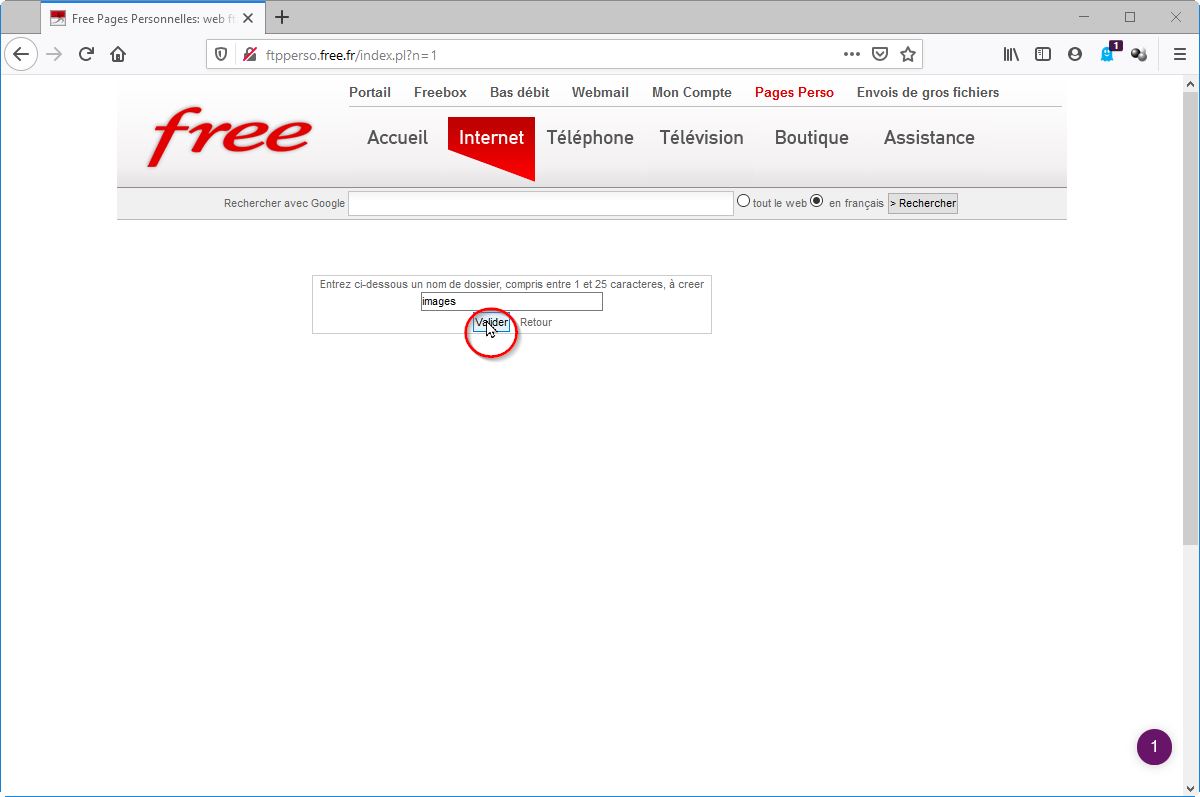The width and height of the screenshot is (1200, 797).
Task: Open Envois de gros fichiers link
Action: 928,92
